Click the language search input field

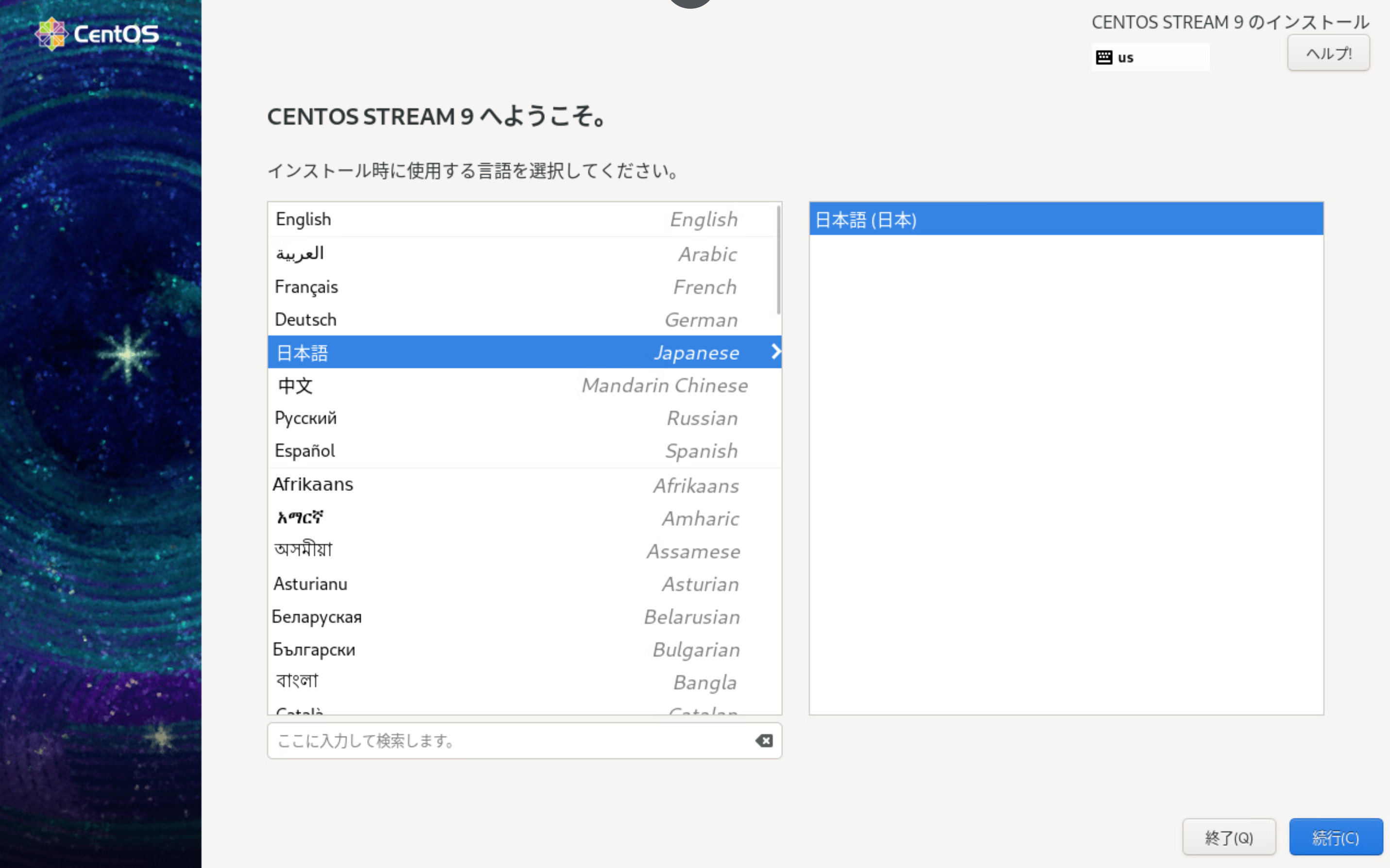[x=488, y=740]
